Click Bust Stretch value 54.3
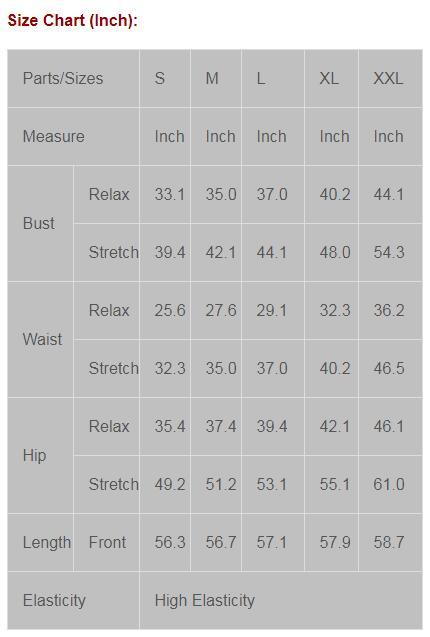Image resolution: width=430 pixels, height=637 pixels. coord(389,252)
